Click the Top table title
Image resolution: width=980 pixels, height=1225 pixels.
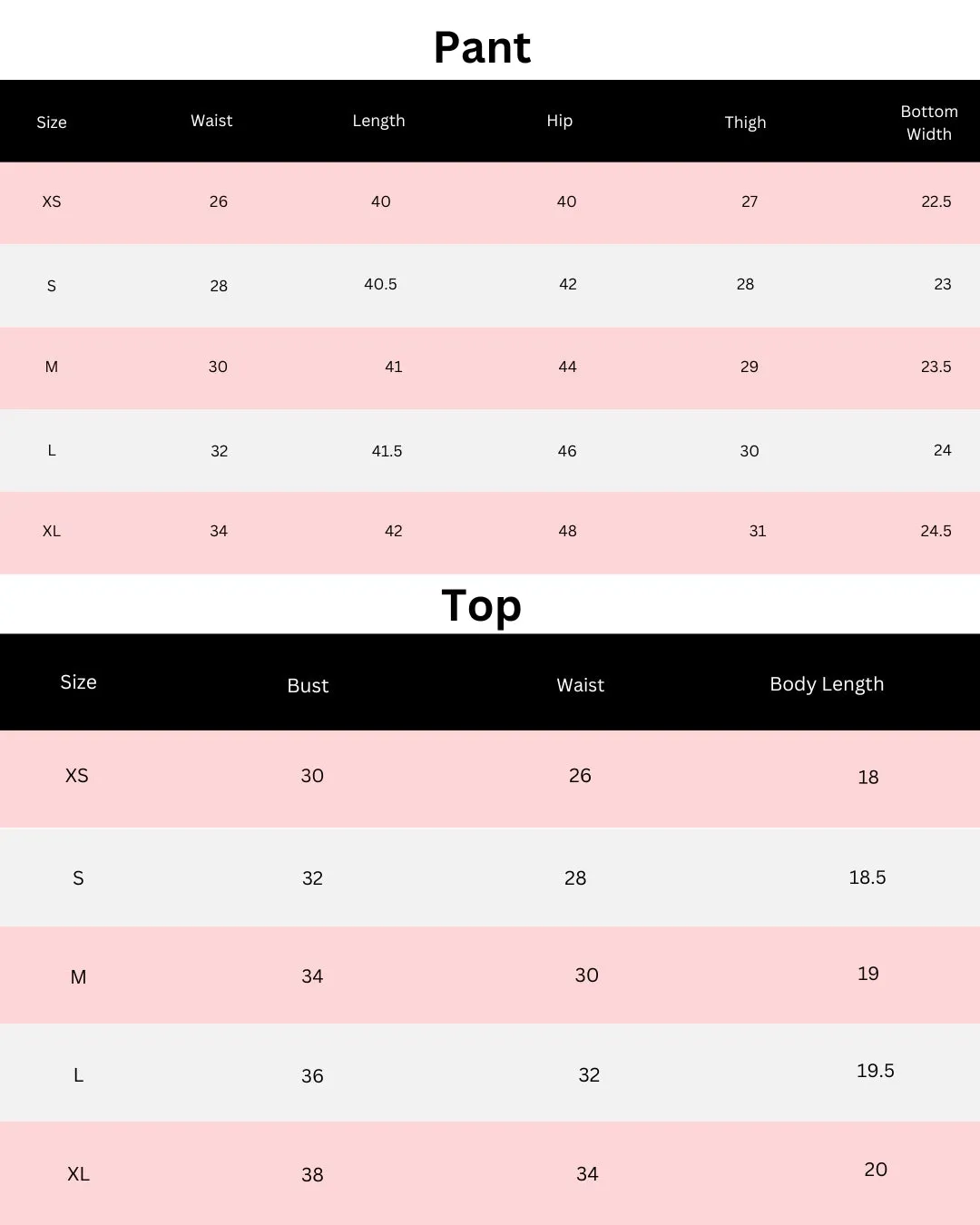tap(482, 606)
